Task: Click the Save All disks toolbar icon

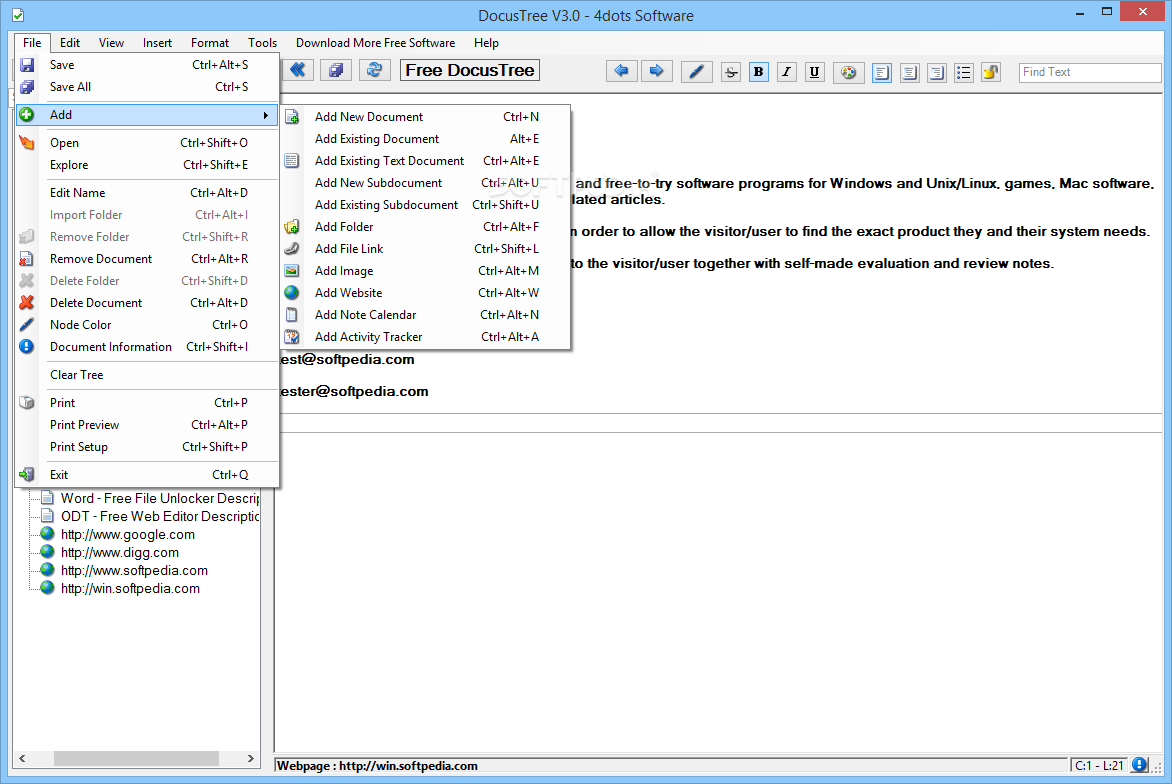Action: pyautogui.click(x=336, y=70)
